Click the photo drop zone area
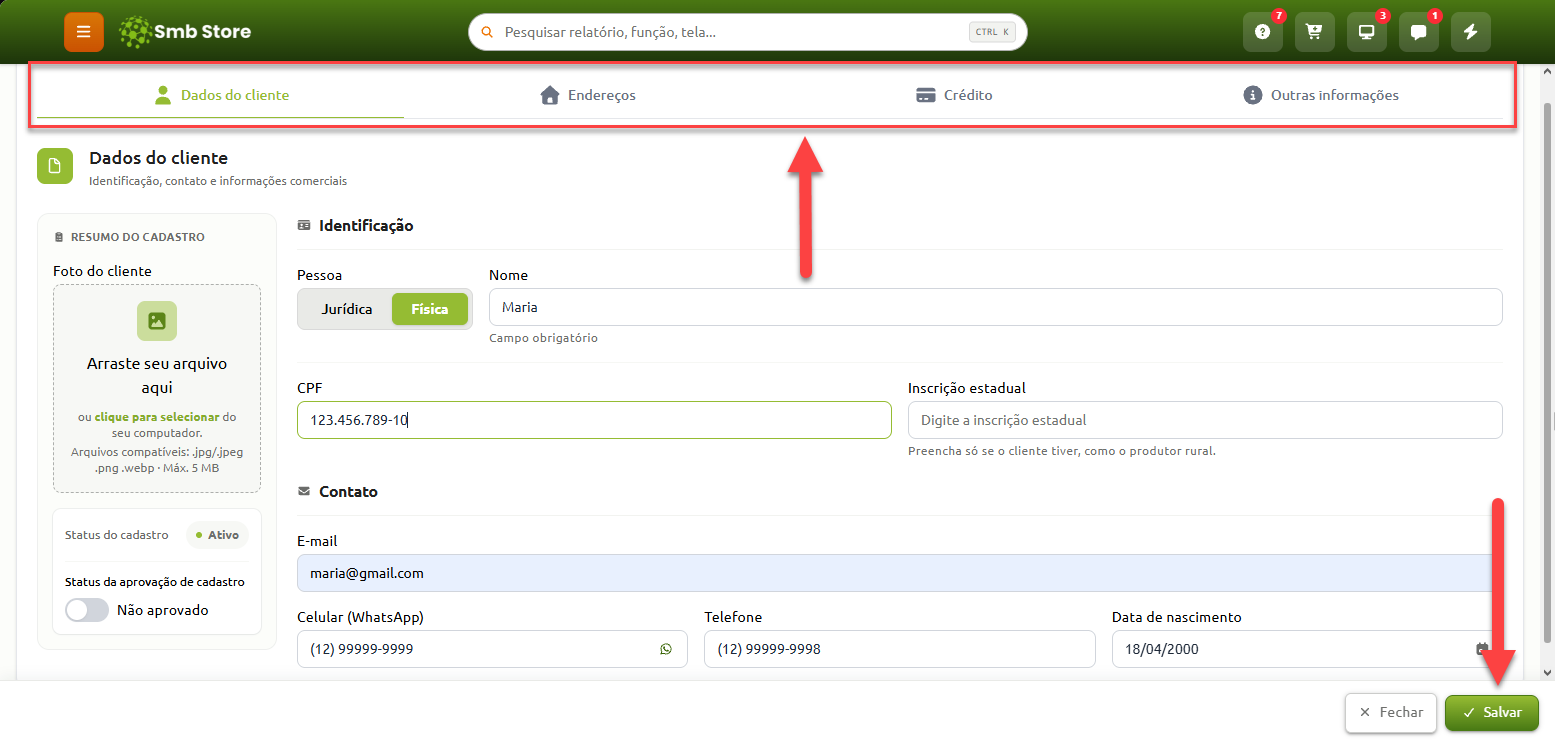Image resolution: width=1555 pixels, height=745 pixels. pos(157,389)
